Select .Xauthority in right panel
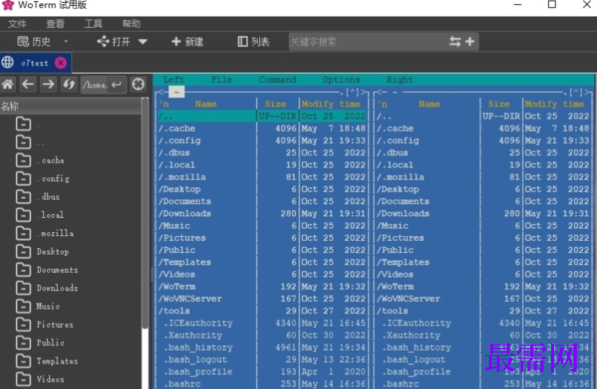 tap(483, 335)
